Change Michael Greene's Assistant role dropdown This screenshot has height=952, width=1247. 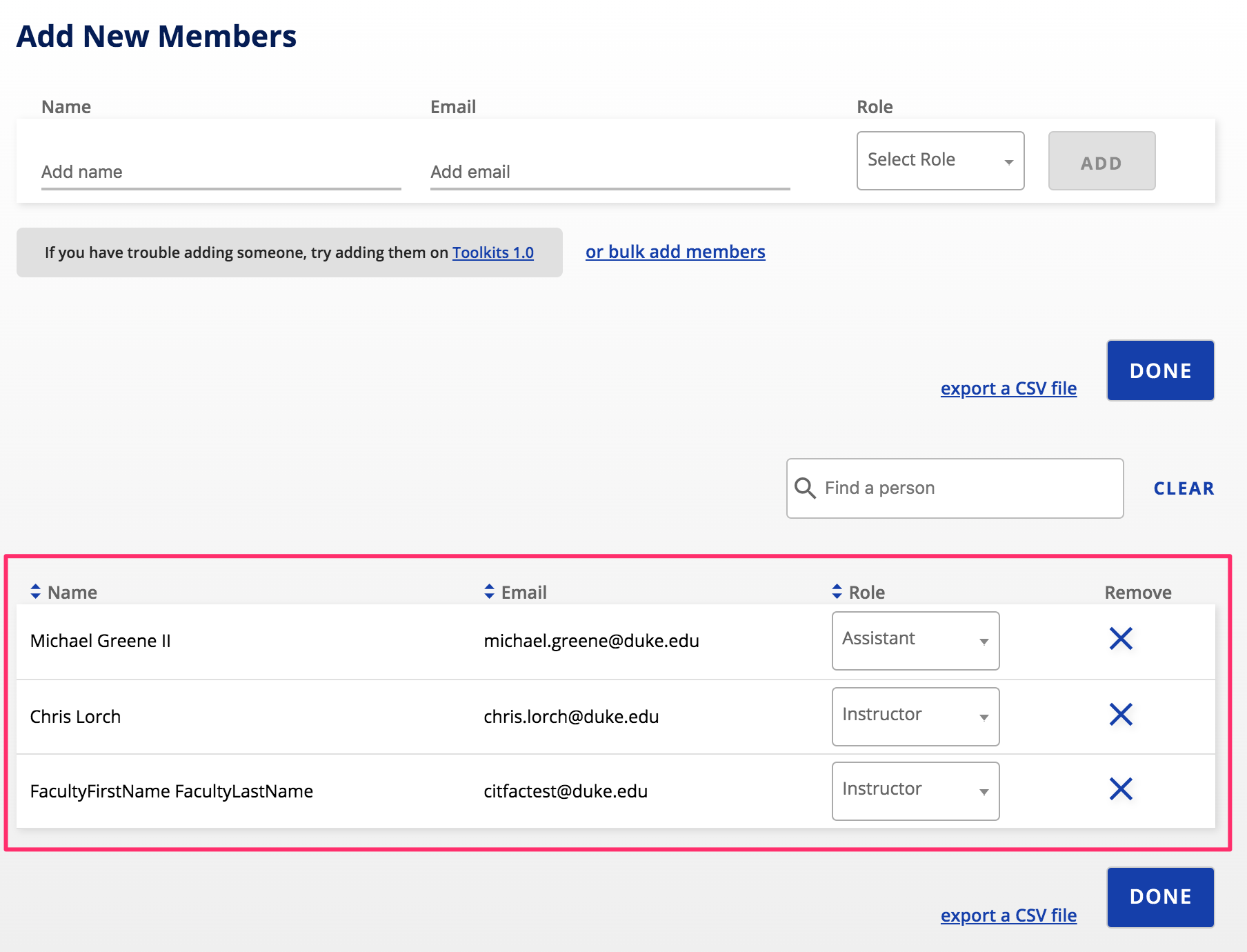915,641
